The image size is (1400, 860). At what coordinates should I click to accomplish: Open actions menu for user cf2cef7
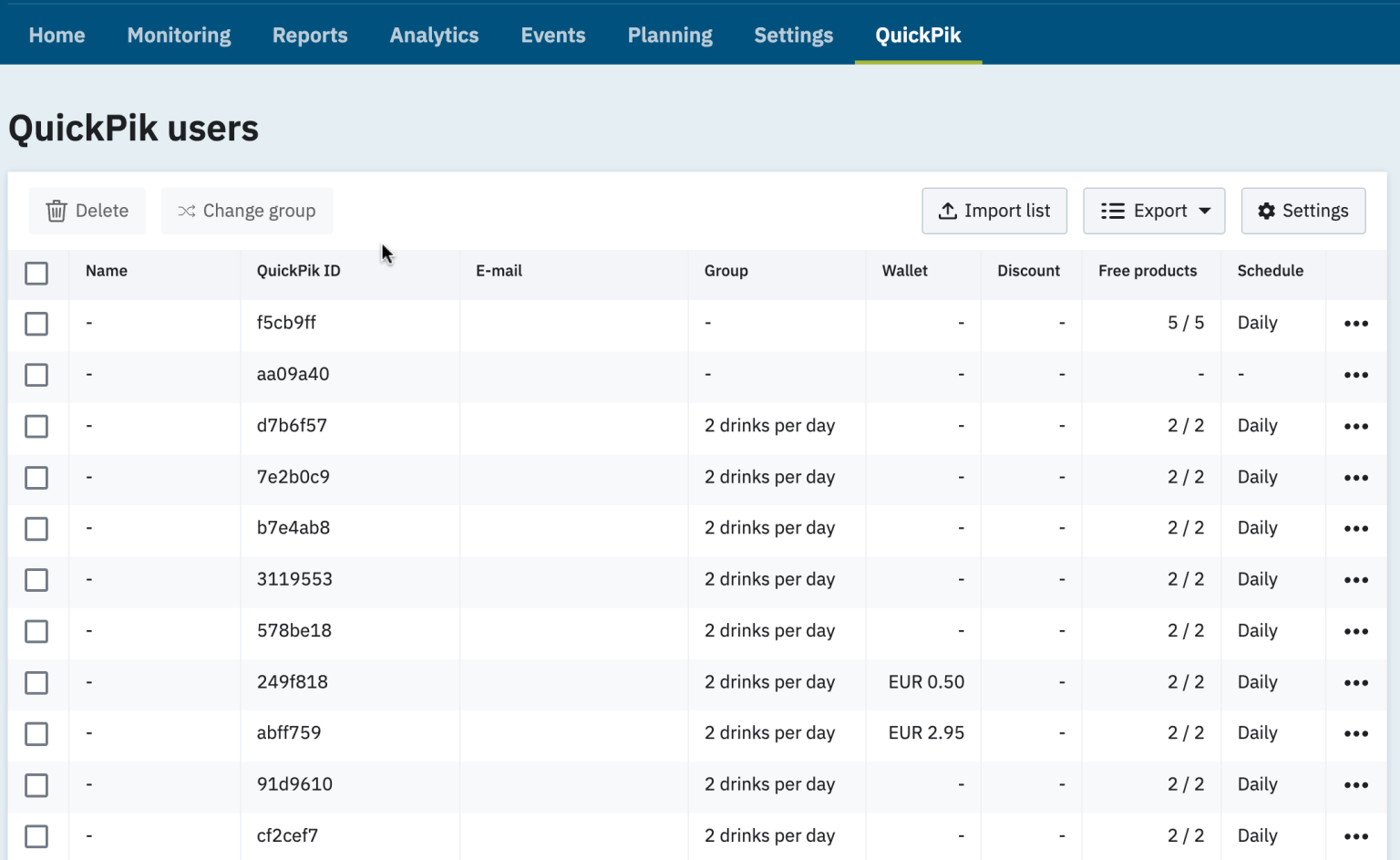point(1356,834)
